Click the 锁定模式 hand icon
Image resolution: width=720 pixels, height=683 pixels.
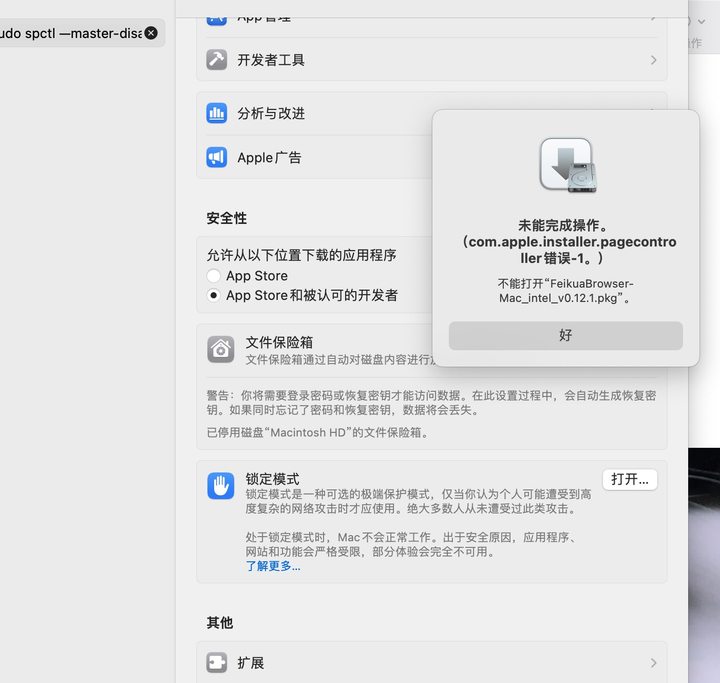tap(221, 486)
